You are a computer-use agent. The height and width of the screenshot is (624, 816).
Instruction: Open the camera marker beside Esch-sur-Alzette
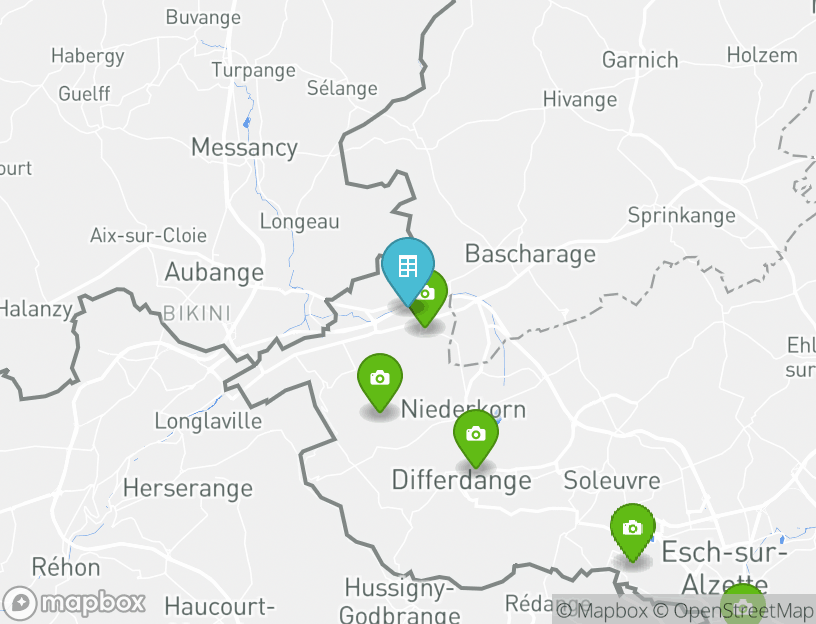click(633, 532)
